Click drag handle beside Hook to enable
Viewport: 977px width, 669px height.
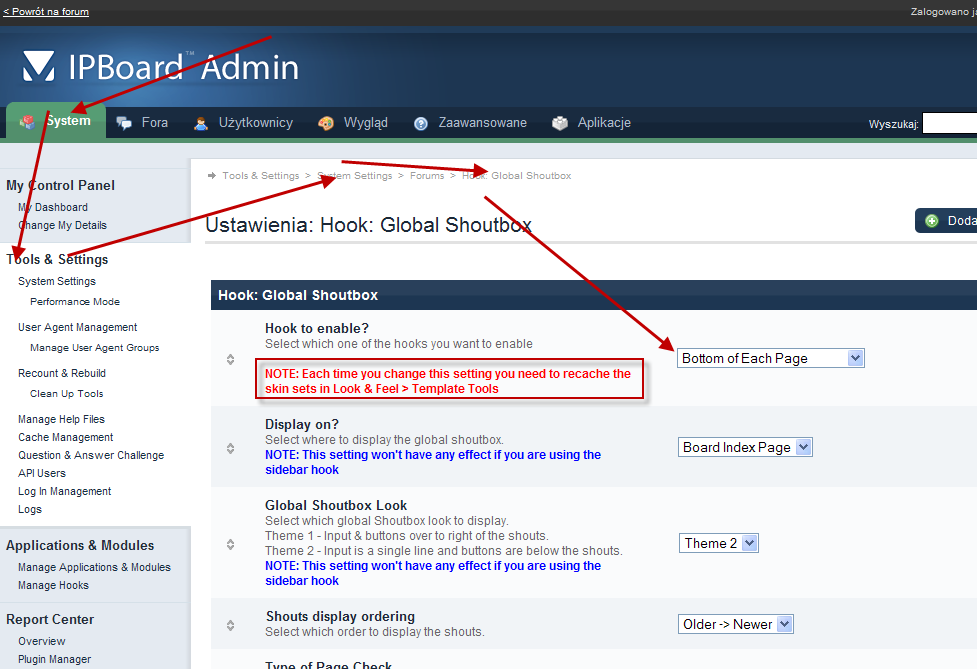pos(230,359)
